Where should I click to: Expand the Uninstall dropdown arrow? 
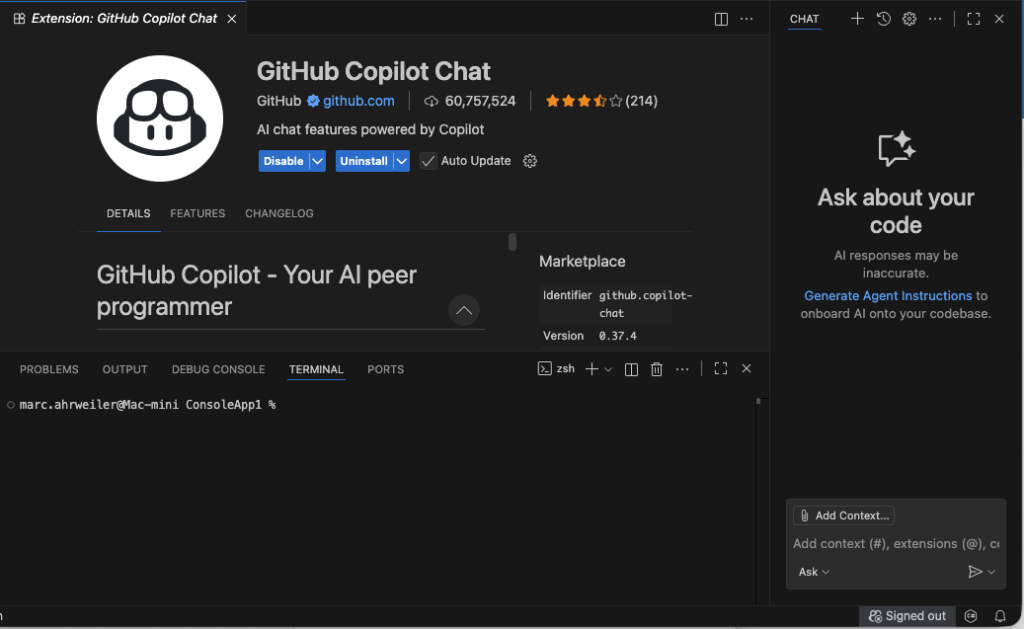401,161
